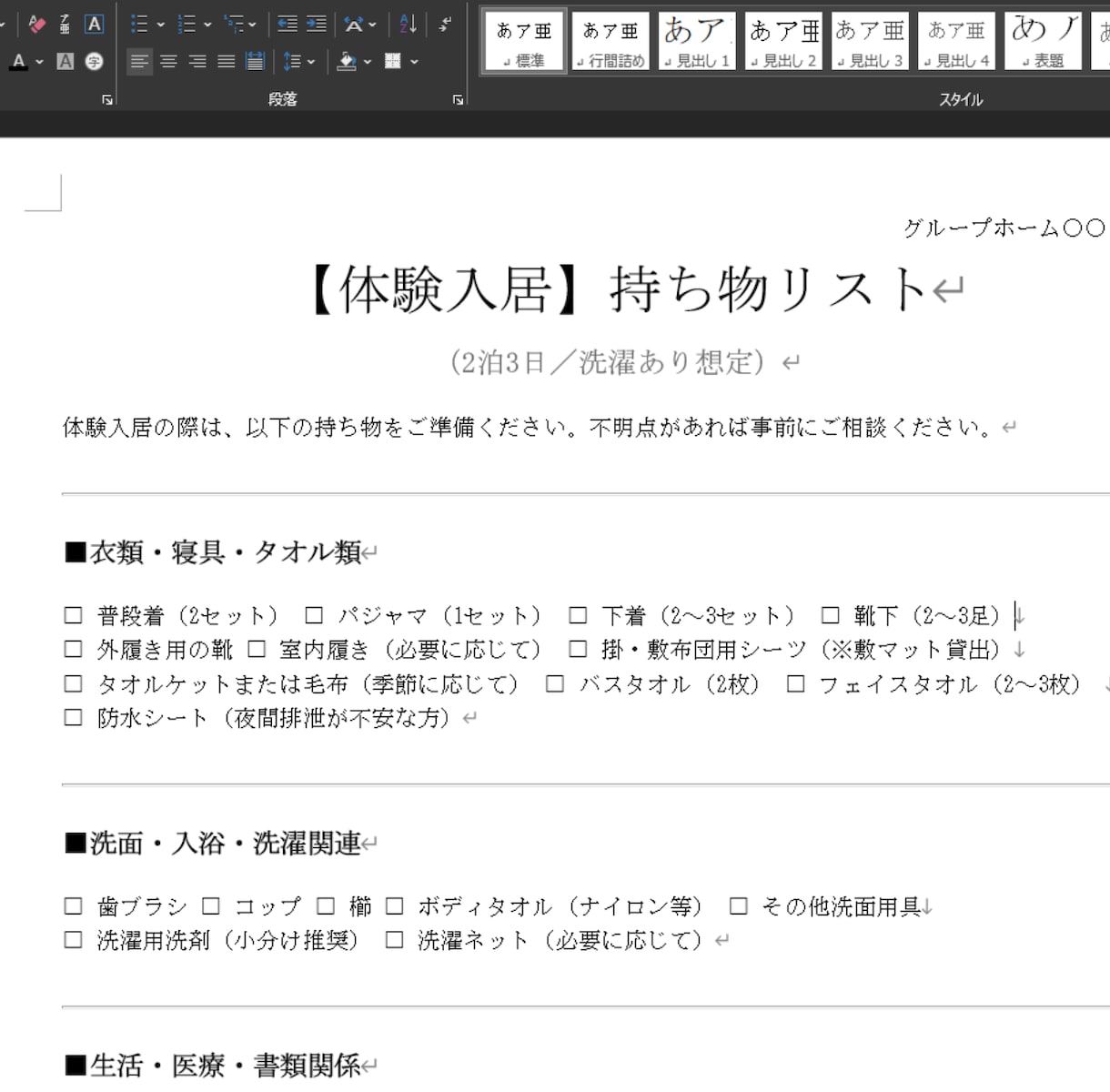Click the text ボディタオル（ナイロン等）
This screenshot has height=1092, width=1110.
click(562, 906)
